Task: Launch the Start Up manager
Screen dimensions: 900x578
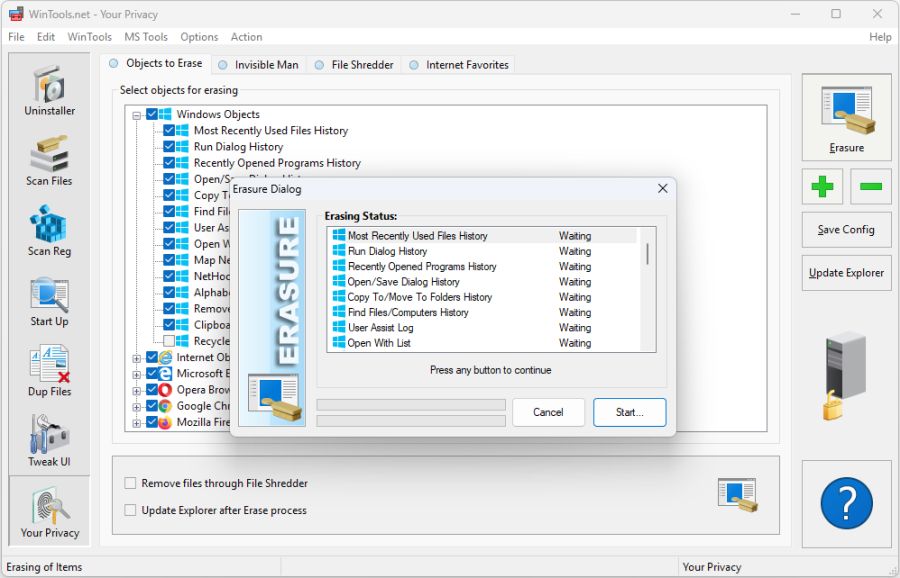Action: [x=48, y=300]
